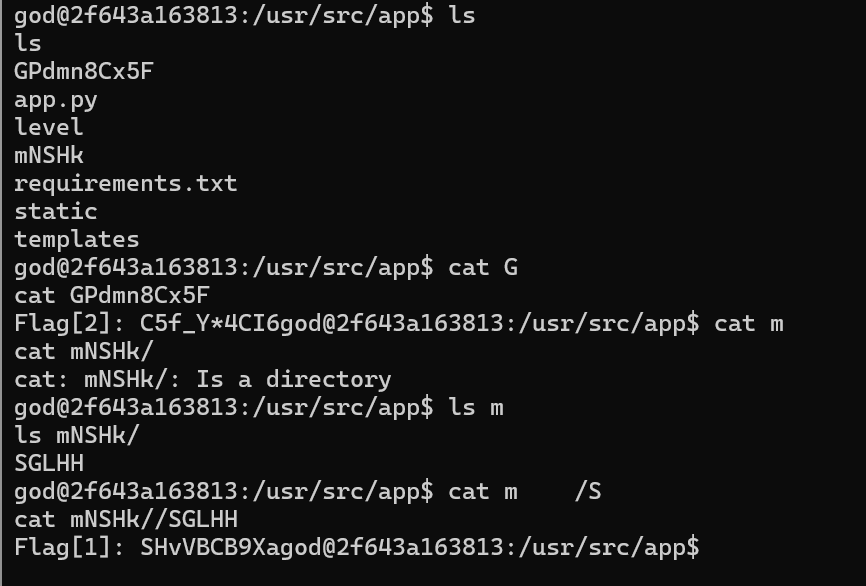Click the app.py entry in the listing

[x=56, y=101]
